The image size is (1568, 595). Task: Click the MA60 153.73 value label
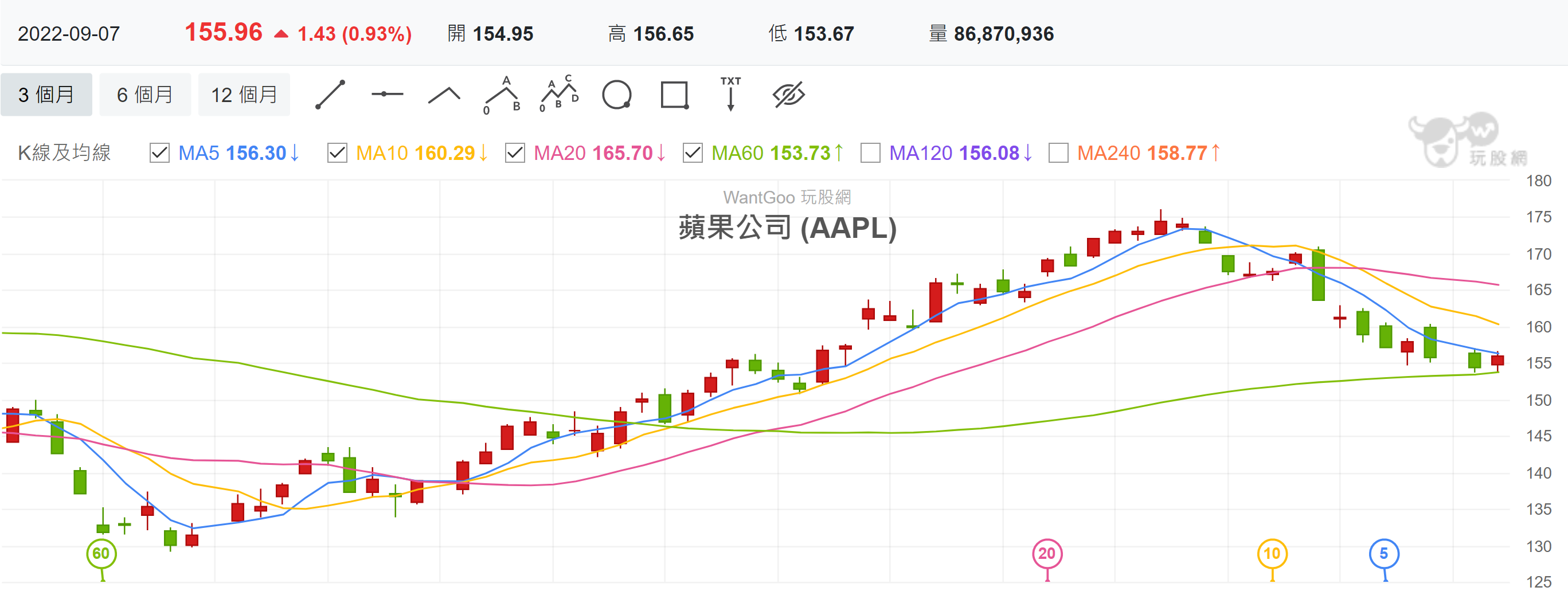point(777,152)
